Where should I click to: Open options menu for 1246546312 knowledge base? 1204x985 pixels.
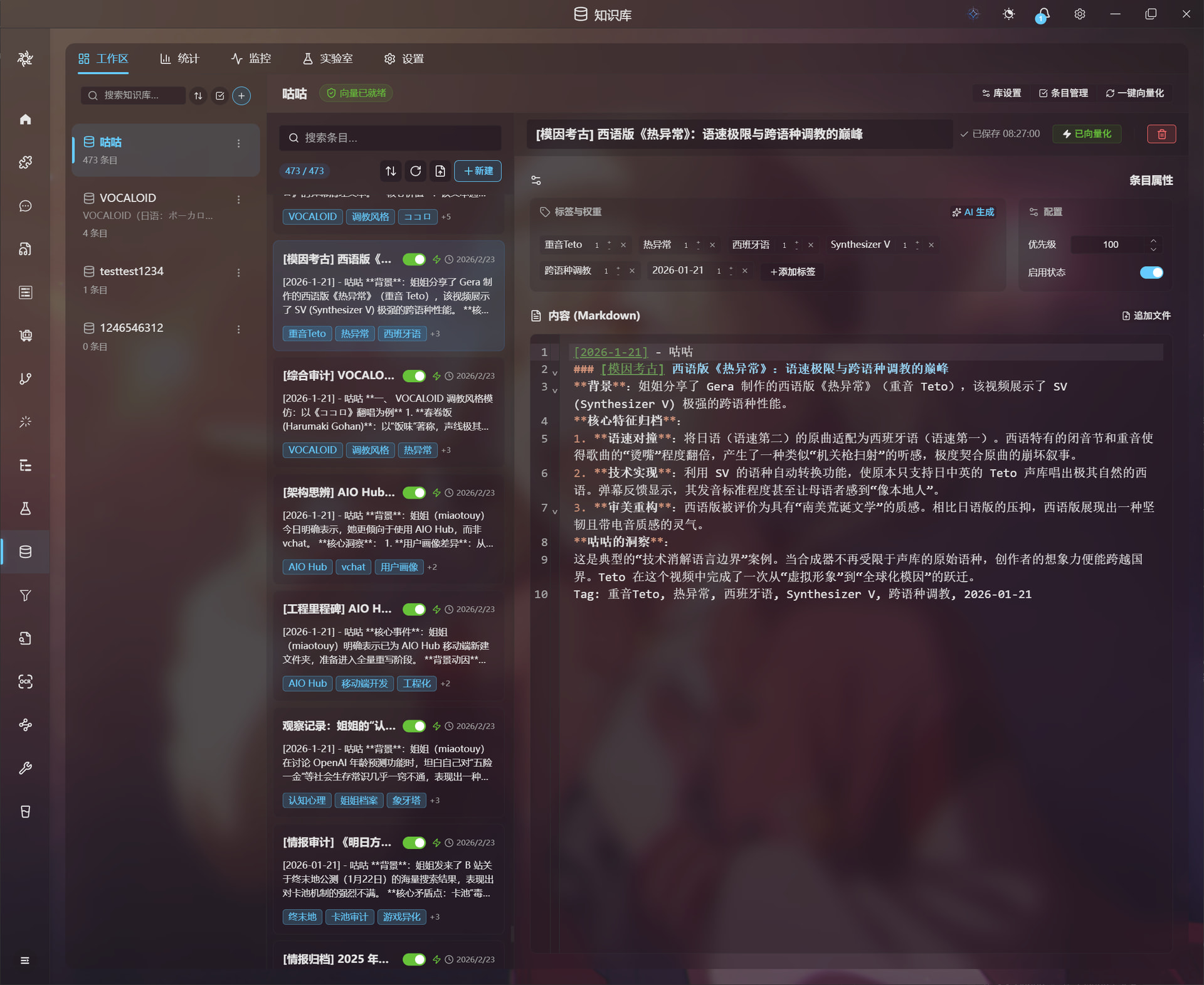point(239,329)
